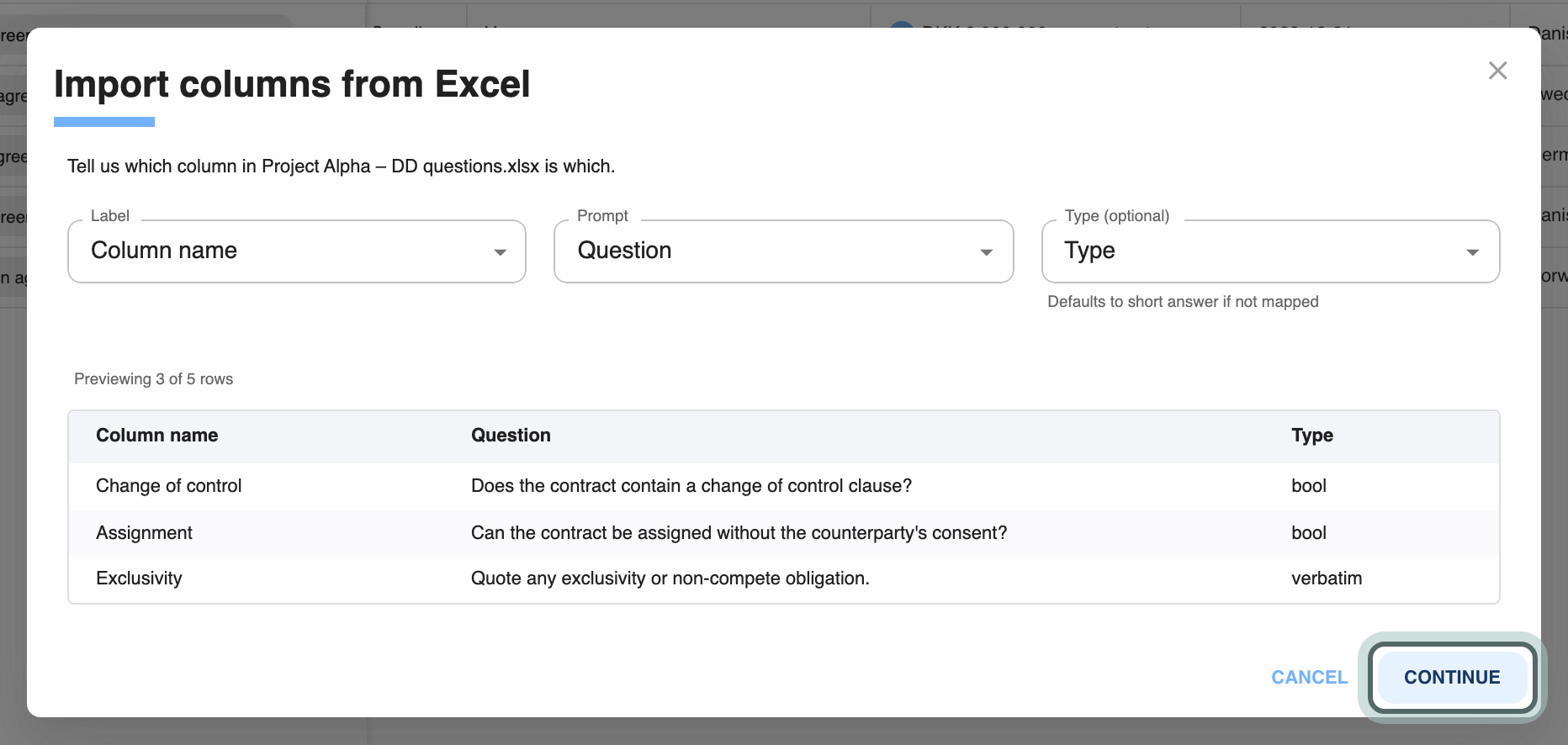
Task: Close the Import columns dialog with X
Action: click(x=1497, y=71)
